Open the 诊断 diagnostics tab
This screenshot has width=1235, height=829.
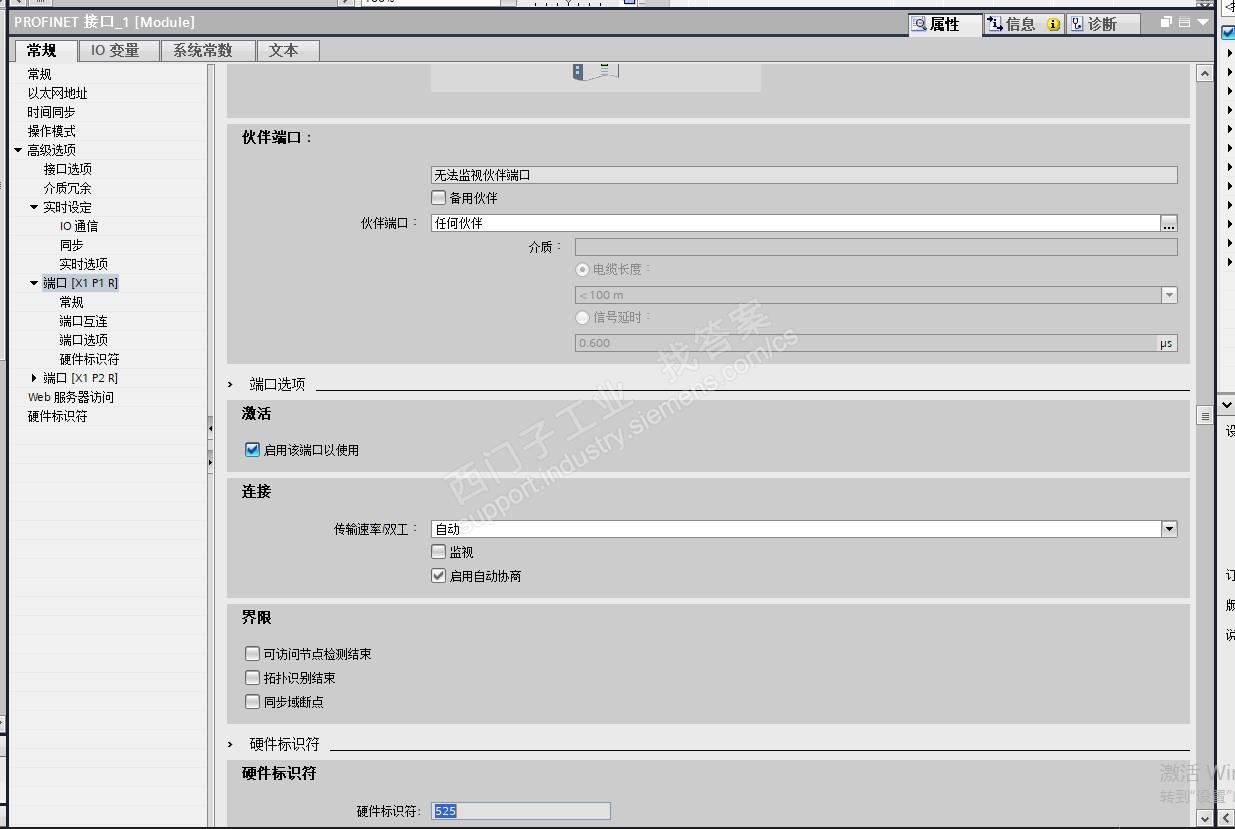(1102, 24)
